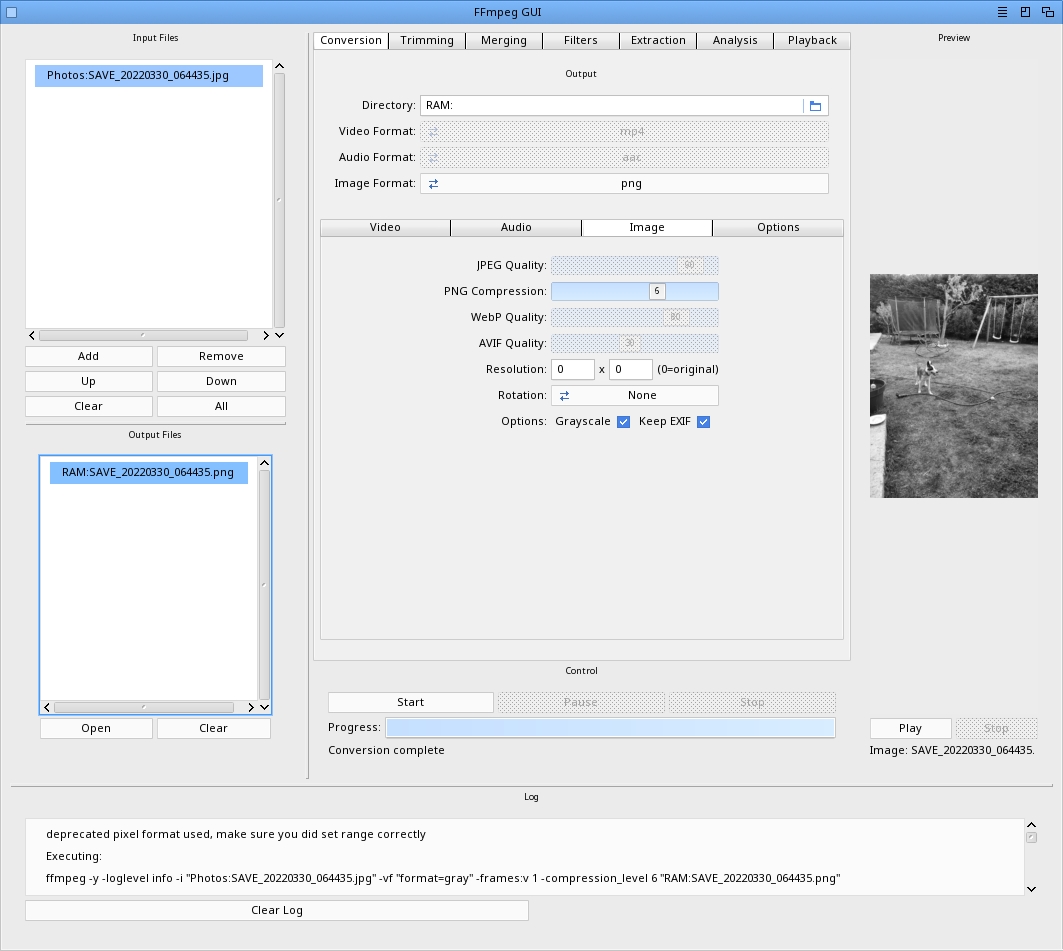The width and height of the screenshot is (1063, 951).
Task: Open the Image Format png chooser
Action: (x=631, y=184)
